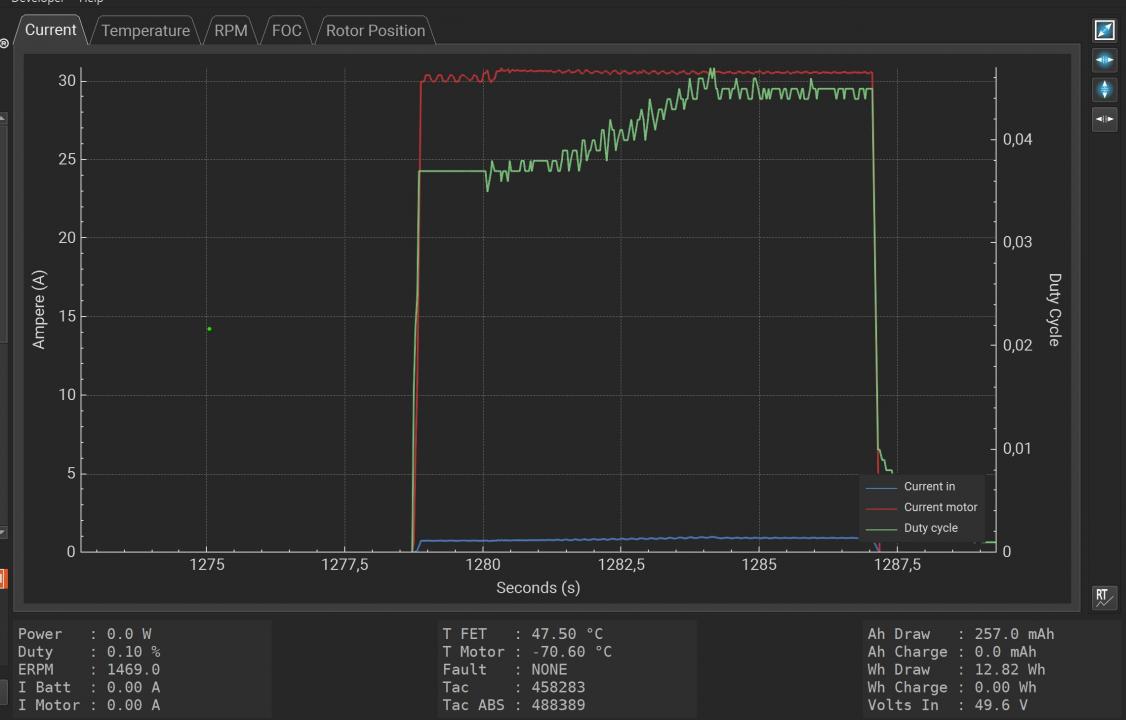Enable the vertical zoom icon
This screenshot has height=720, width=1126.
point(1104,90)
